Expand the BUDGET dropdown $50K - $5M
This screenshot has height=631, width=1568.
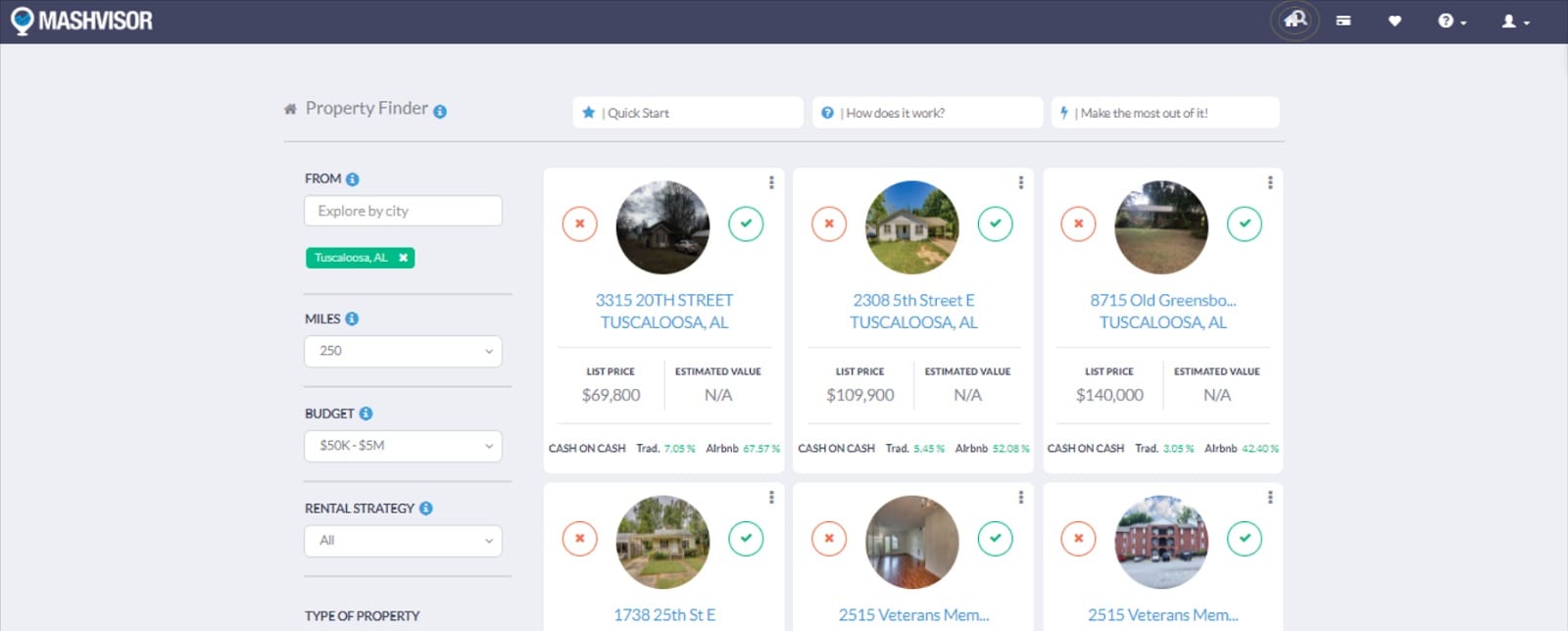coord(403,446)
